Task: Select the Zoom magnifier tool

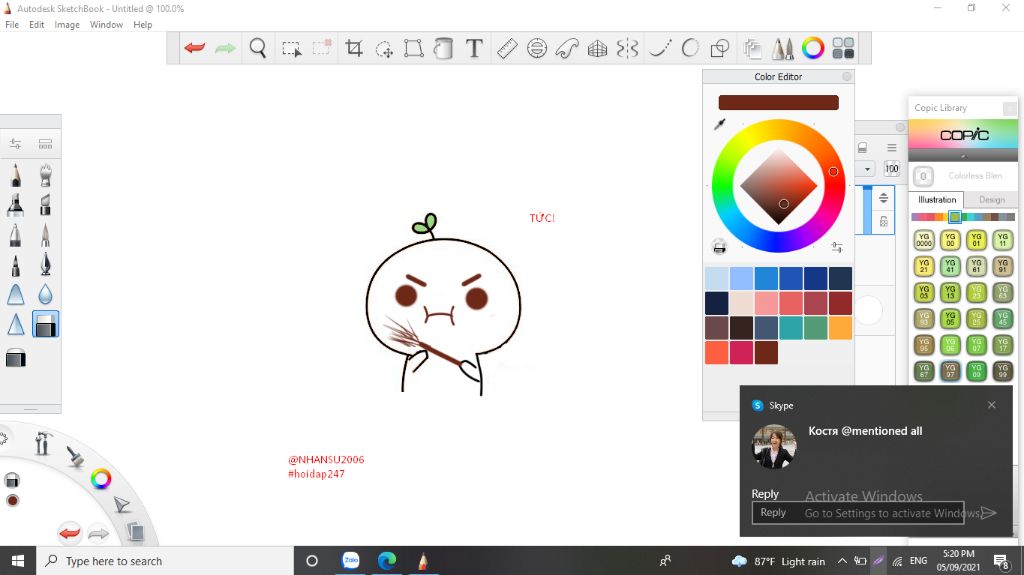Action: (x=258, y=48)
